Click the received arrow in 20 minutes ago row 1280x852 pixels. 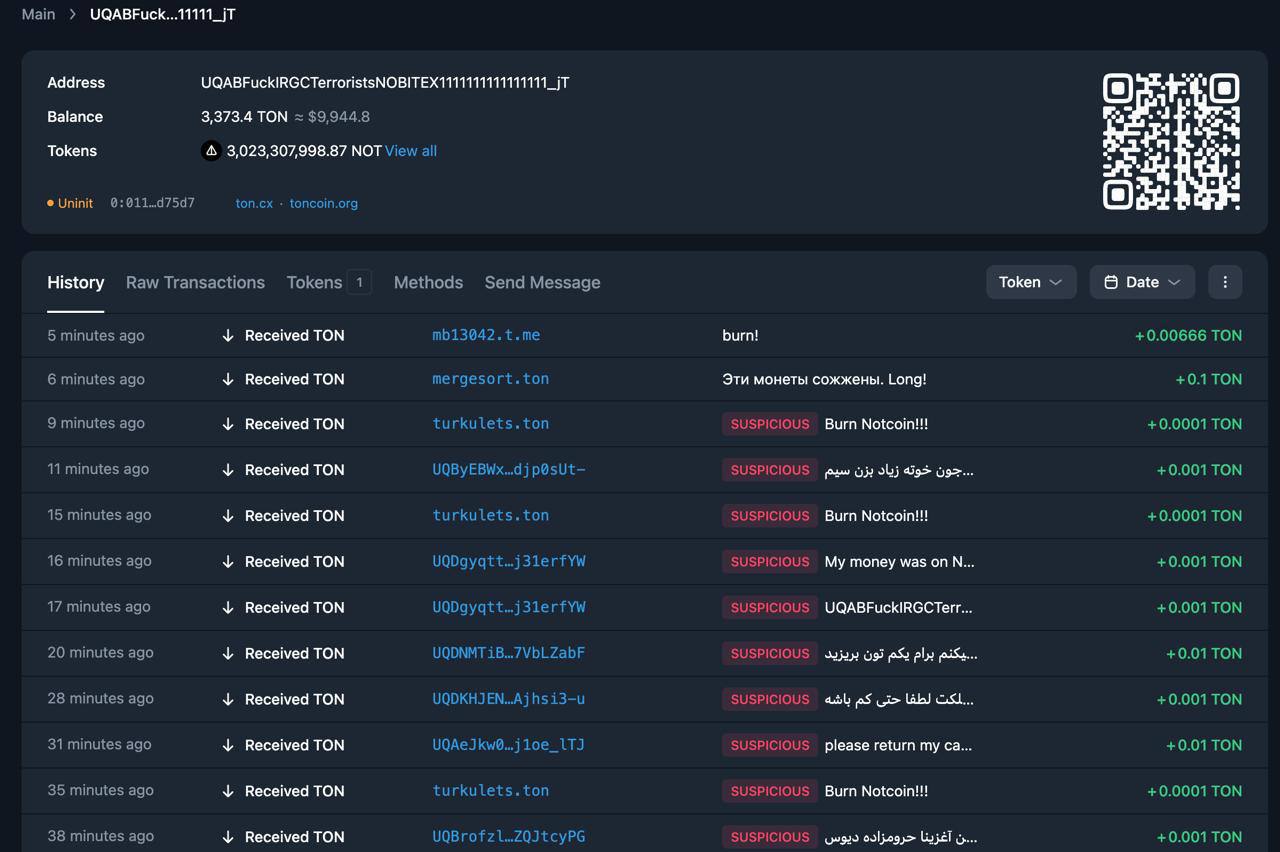click(x=228, y=654)
